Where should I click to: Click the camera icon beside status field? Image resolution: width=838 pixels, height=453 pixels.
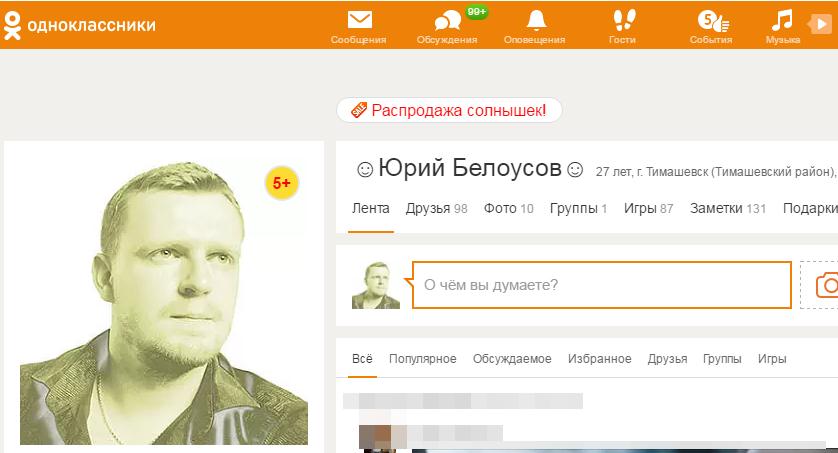(826, 285)
